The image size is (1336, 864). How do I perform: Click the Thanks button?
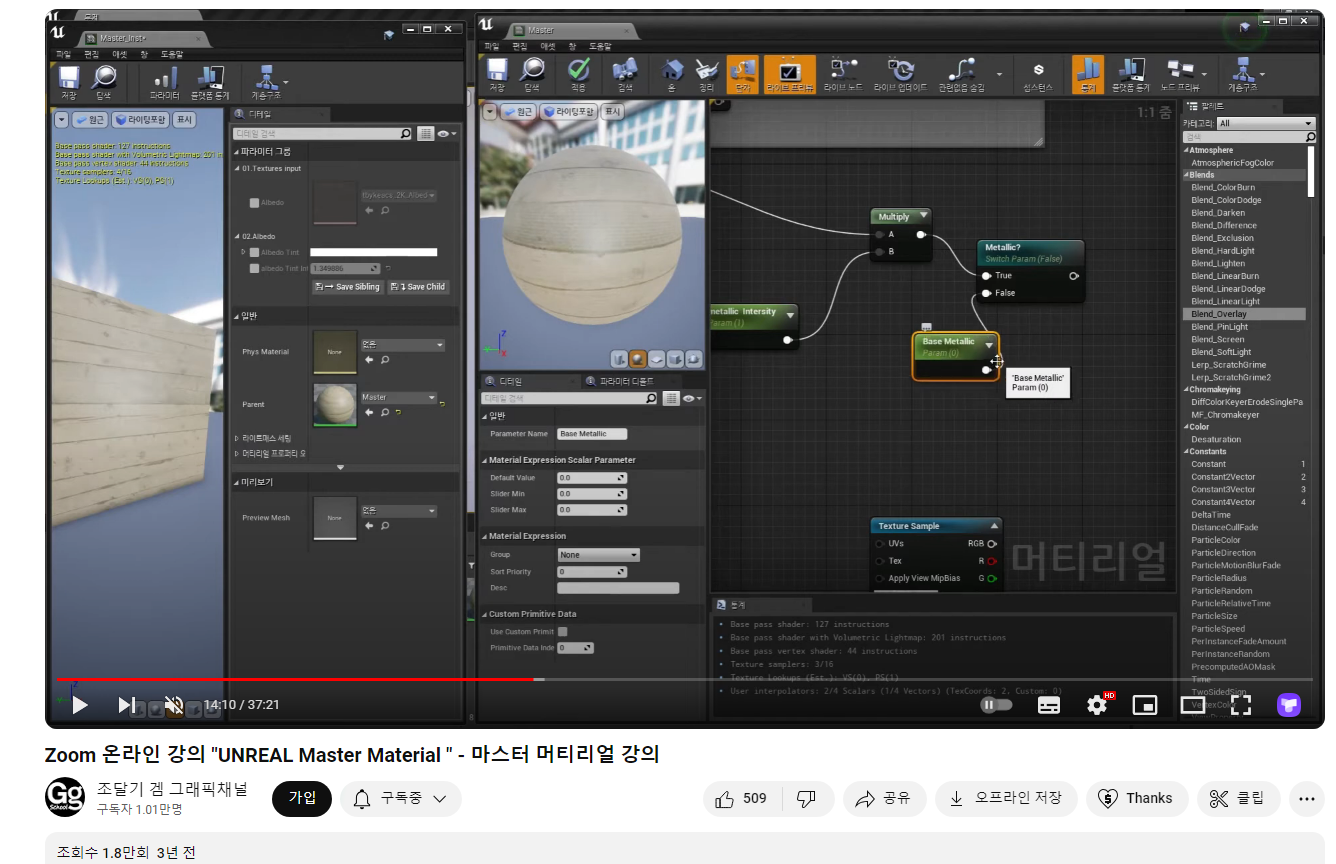tap(1136, 798)
